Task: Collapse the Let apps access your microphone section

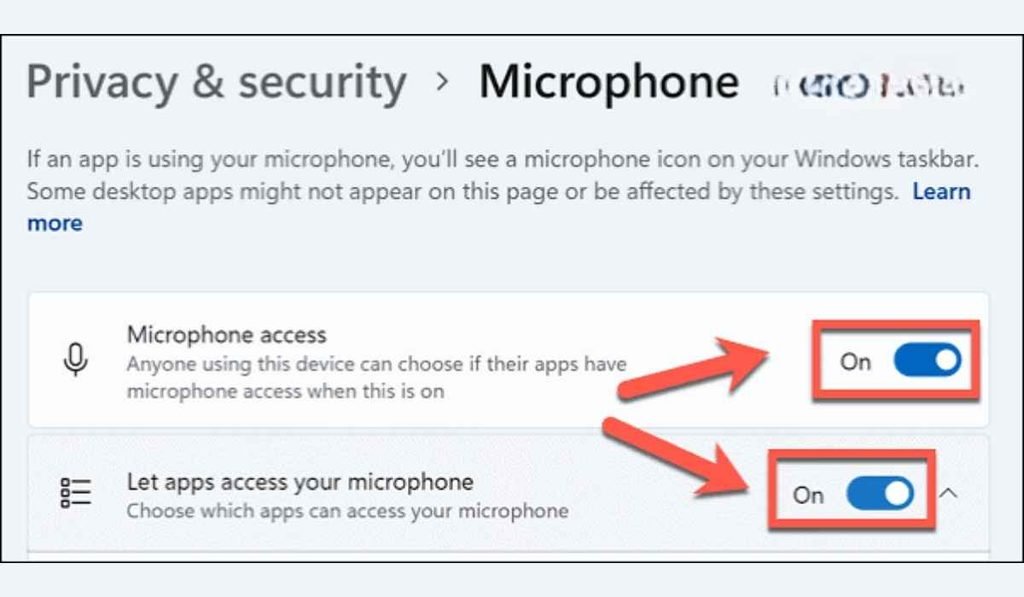Action: click(x=949, y=493)
